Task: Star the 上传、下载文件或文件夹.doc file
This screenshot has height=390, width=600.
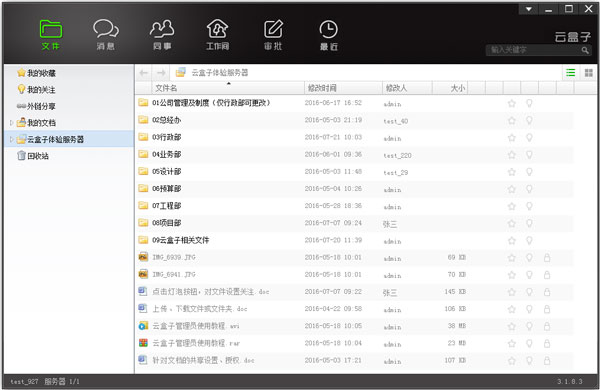Action: 512,309
